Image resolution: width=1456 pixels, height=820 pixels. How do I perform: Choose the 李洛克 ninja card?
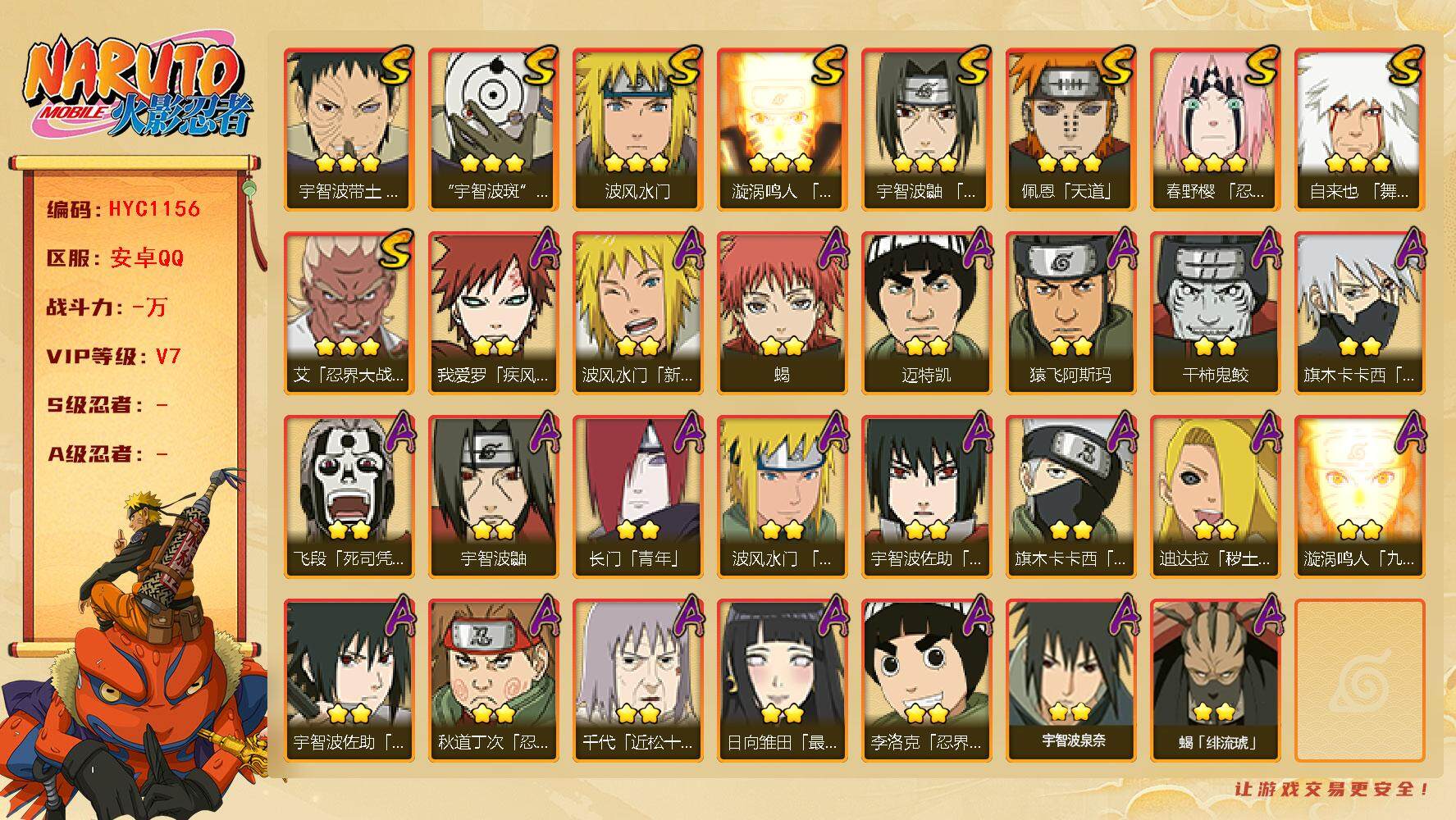[926, 681]
